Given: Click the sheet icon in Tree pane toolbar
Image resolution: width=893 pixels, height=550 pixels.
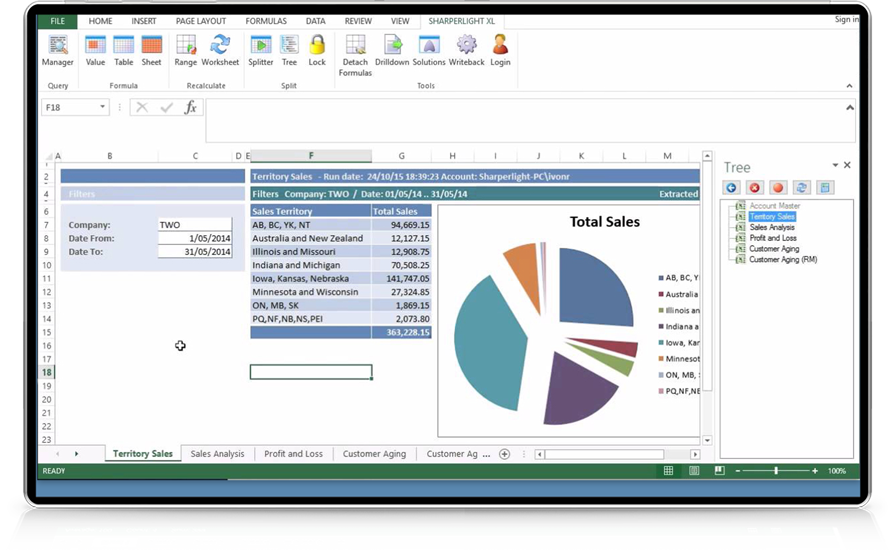Looking at the screenshot, I should (825, 187).
